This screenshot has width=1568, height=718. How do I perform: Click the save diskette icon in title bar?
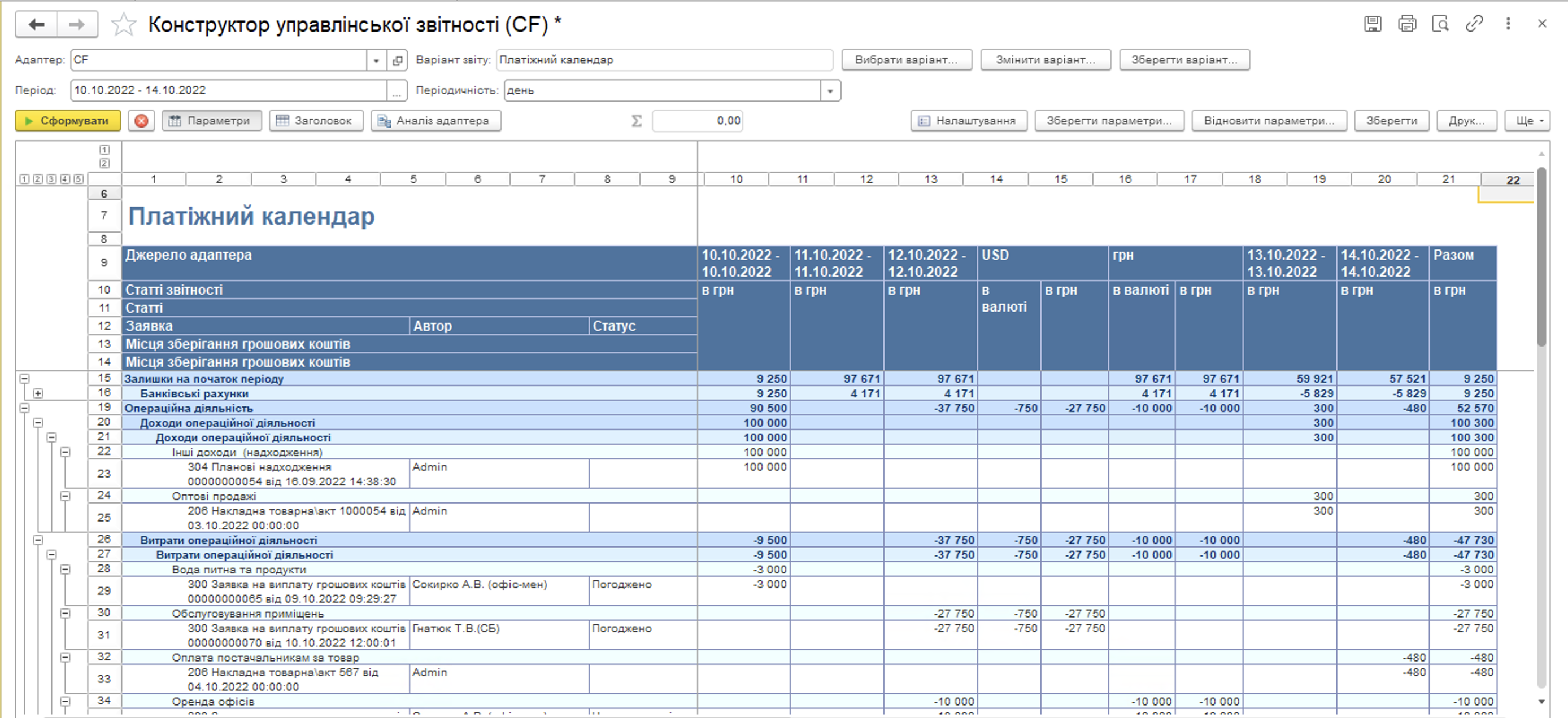(1372, 24)
